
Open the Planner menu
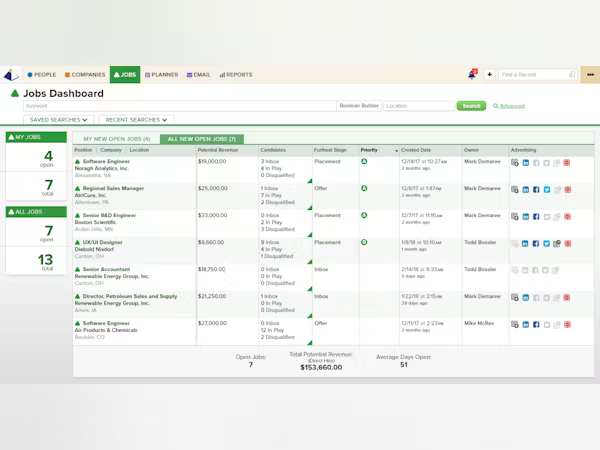[x=161, y=75]
